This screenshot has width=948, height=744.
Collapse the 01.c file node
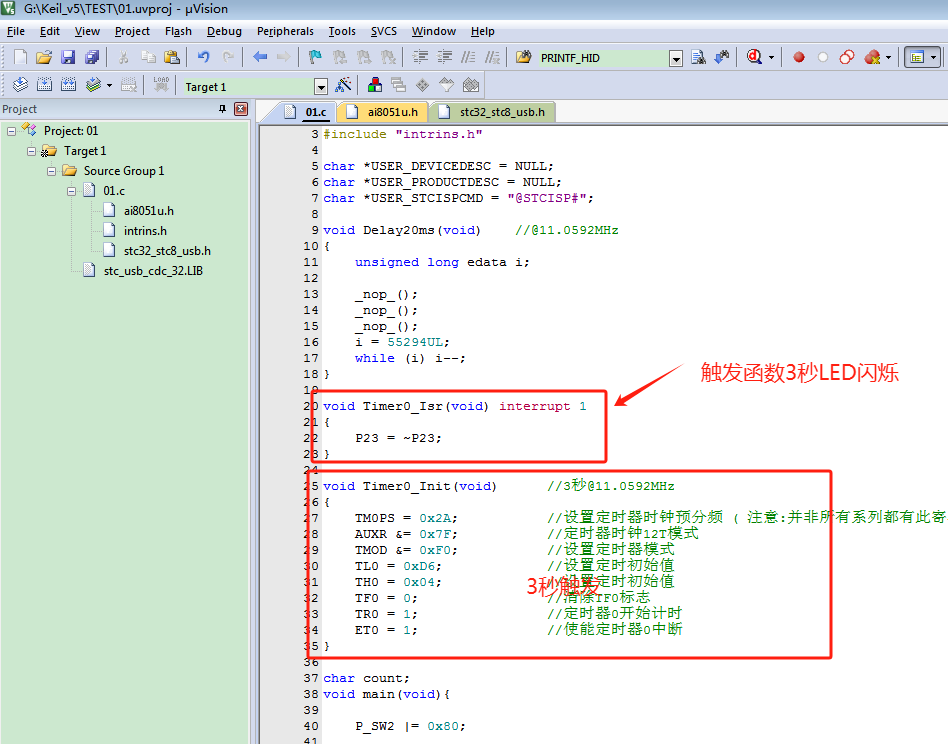(71, 191)
